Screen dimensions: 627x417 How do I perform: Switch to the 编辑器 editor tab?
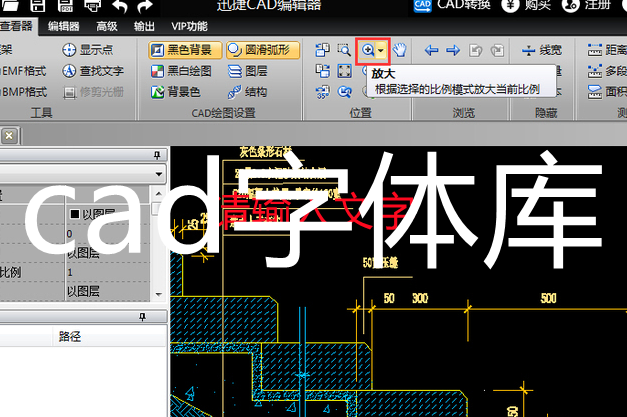[x=63, y=26]
